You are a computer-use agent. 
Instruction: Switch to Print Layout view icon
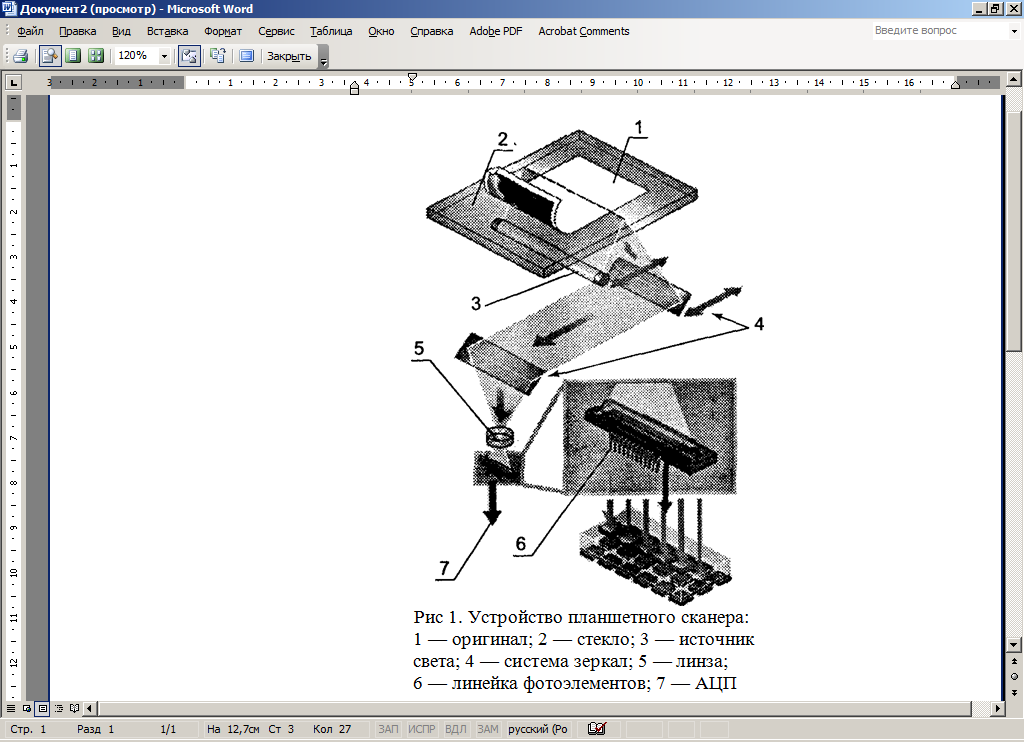click(x=42, y=708)
